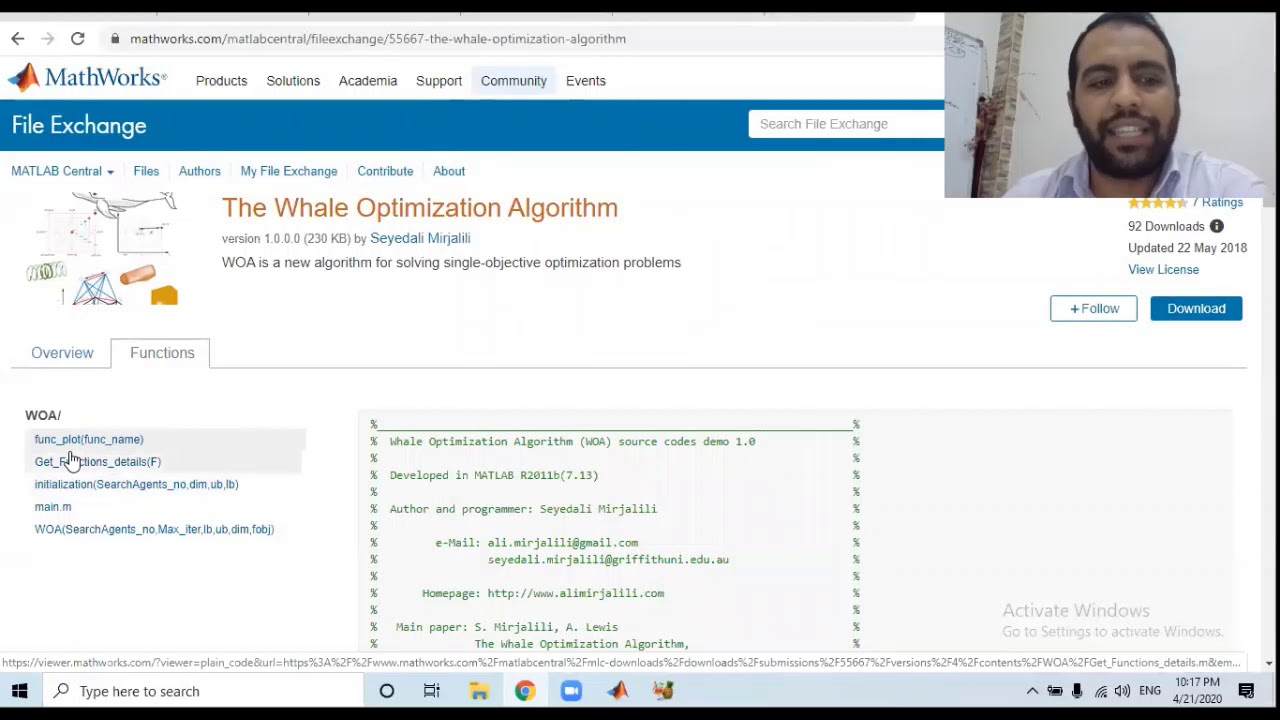Viewport: 1280px width, 720px height.
Task: Open Get_Functions_details(F) file
Action: pyautogui.click(x=98, y=462)
